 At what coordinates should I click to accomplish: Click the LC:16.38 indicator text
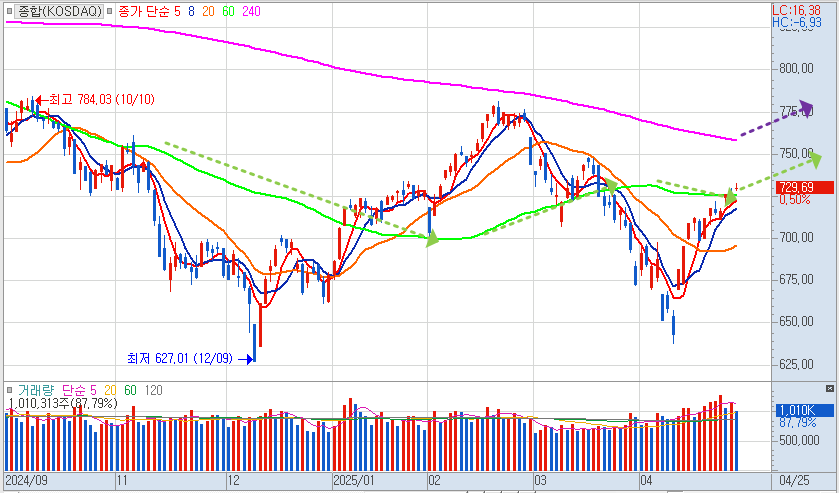(796, 10)
